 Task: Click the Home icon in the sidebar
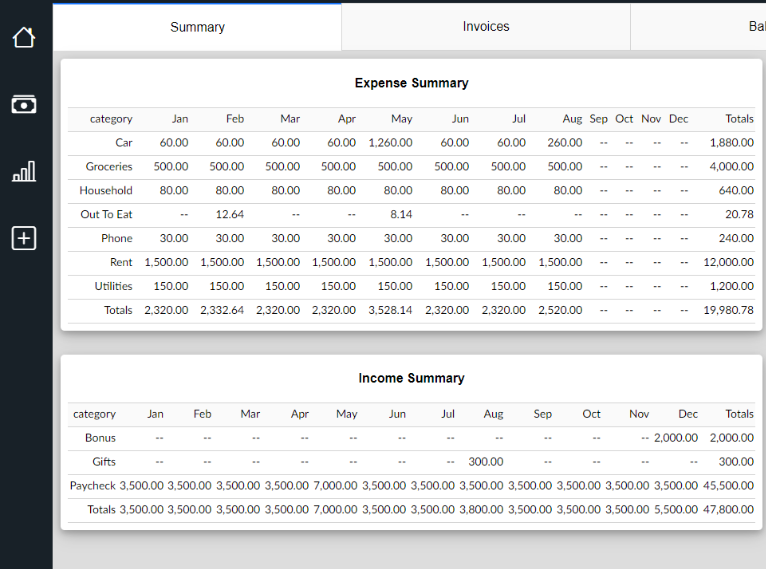coord(24,38)
